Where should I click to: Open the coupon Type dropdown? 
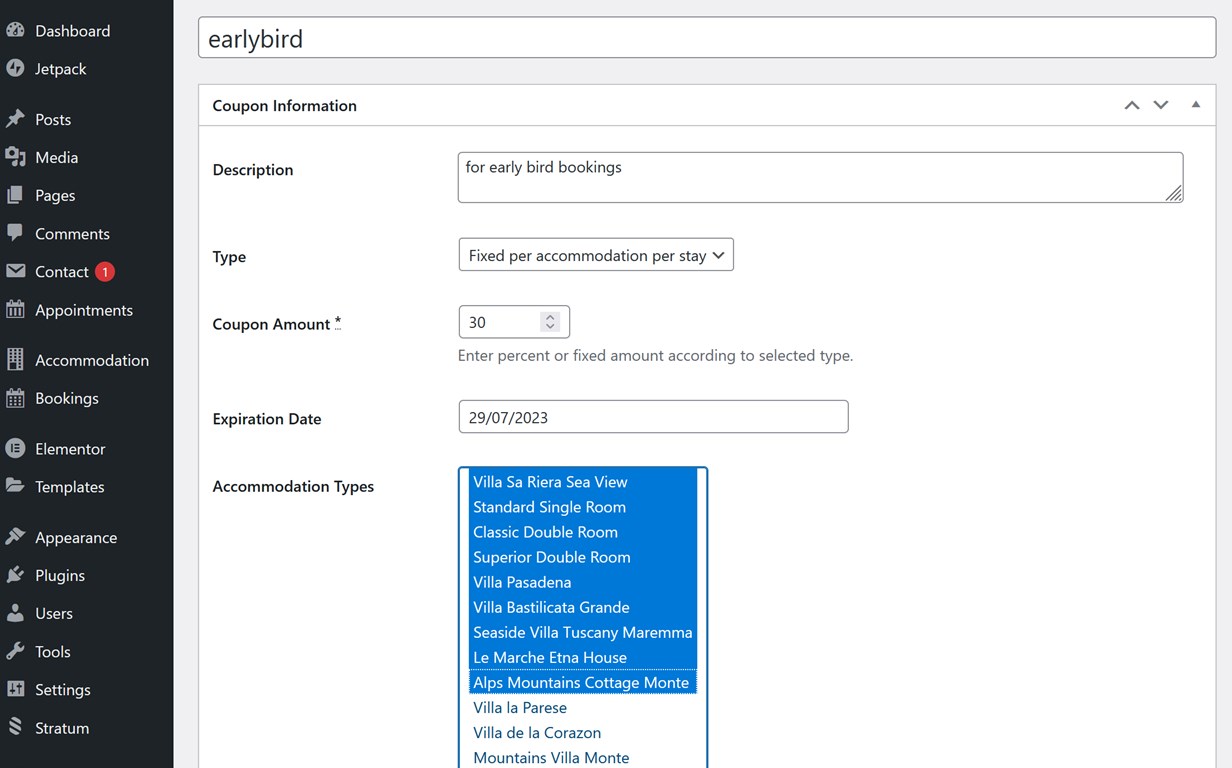595,255
